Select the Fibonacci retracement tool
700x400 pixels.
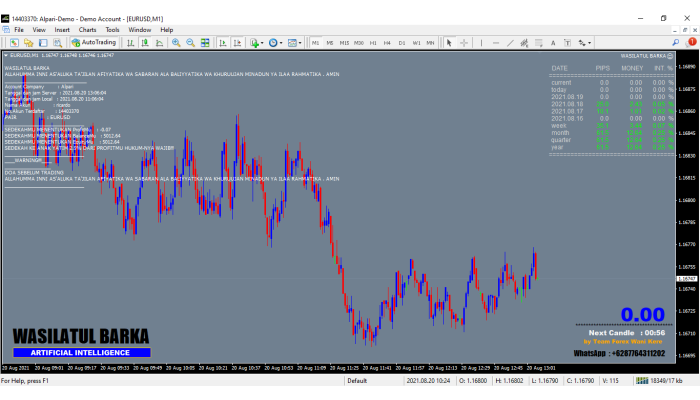click(540, 43)
